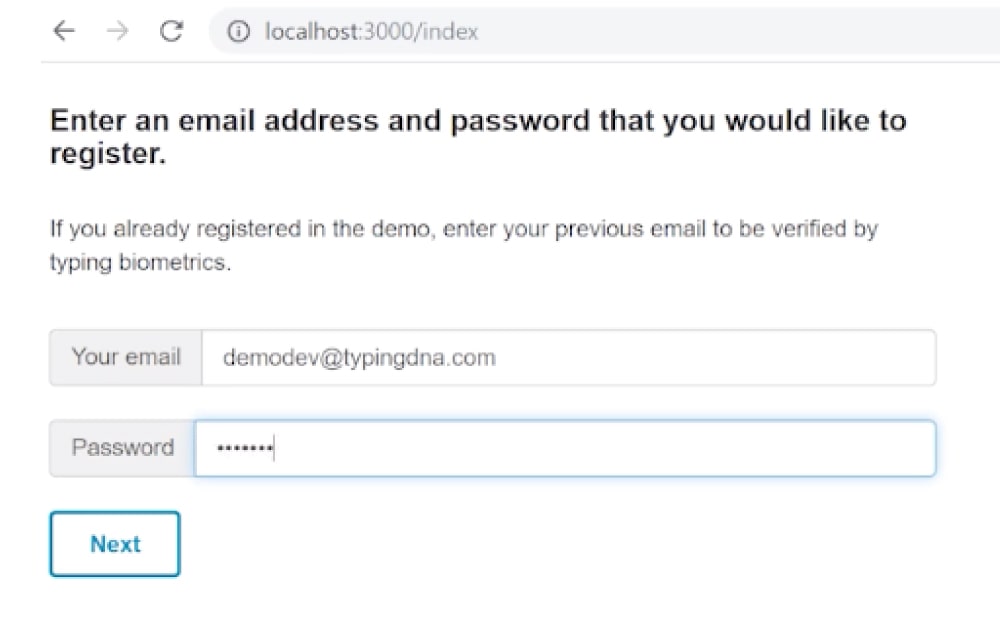Click the word 'register.' in the heading

(108, 154)
